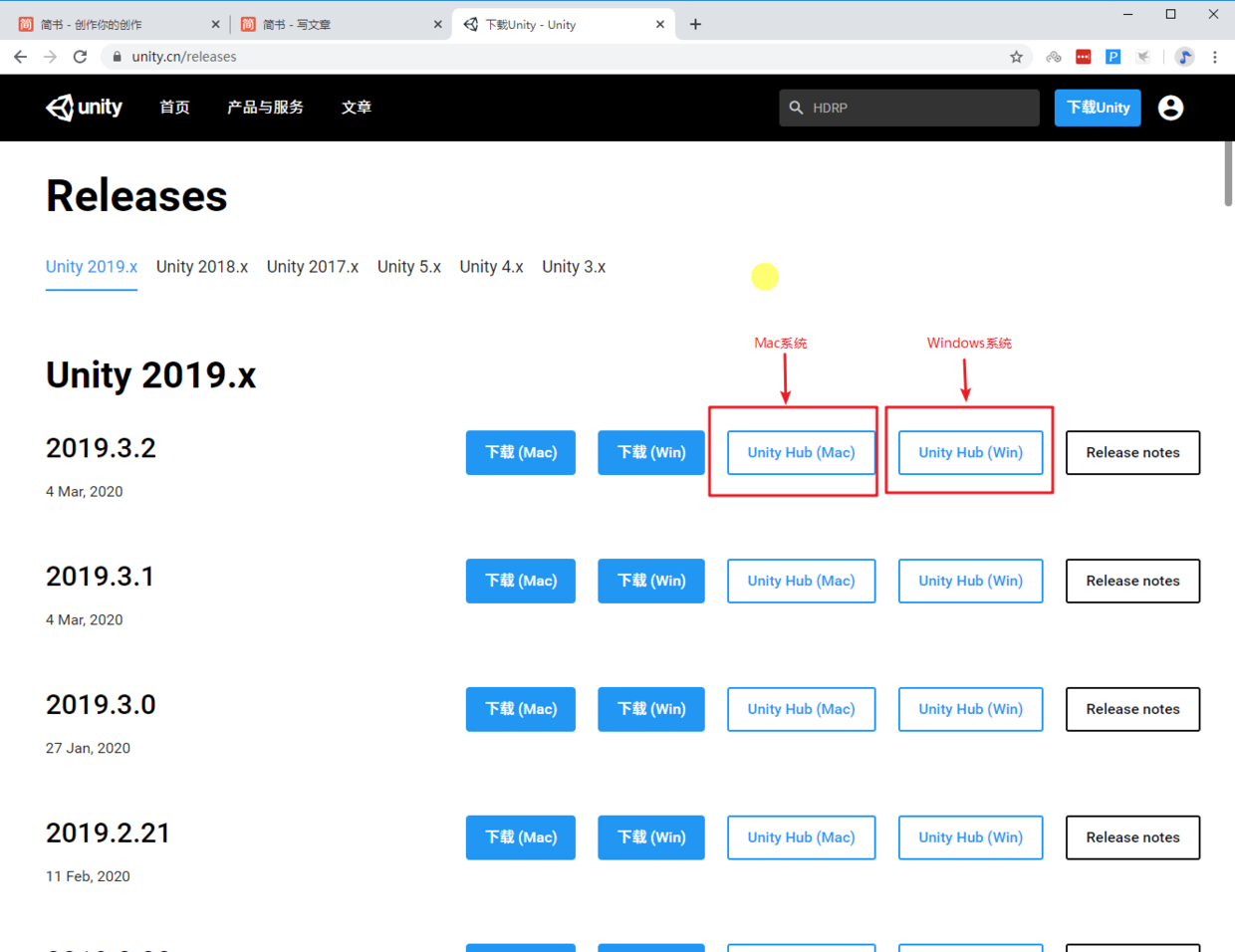Switch to the 简书 - 创作你的创作 browser tab

pos(118,24)
